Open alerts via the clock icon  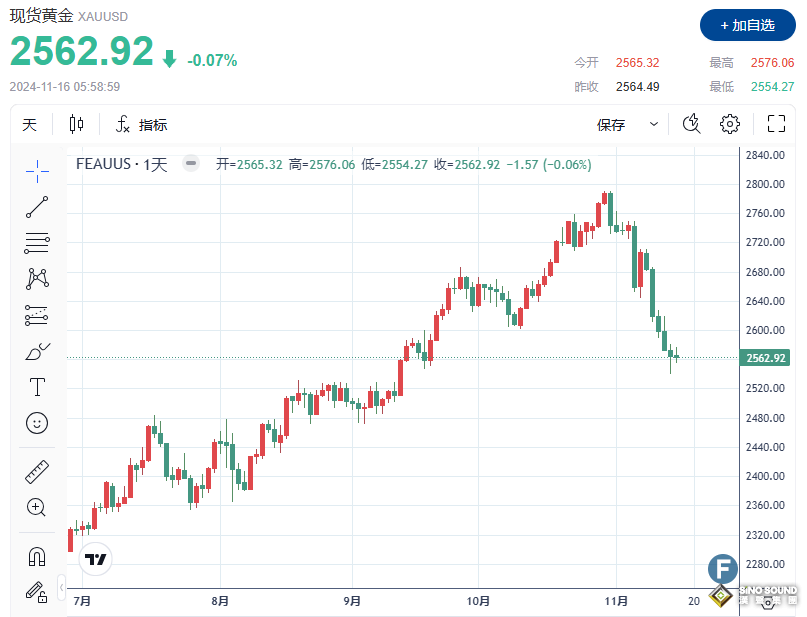click(690, 124)
